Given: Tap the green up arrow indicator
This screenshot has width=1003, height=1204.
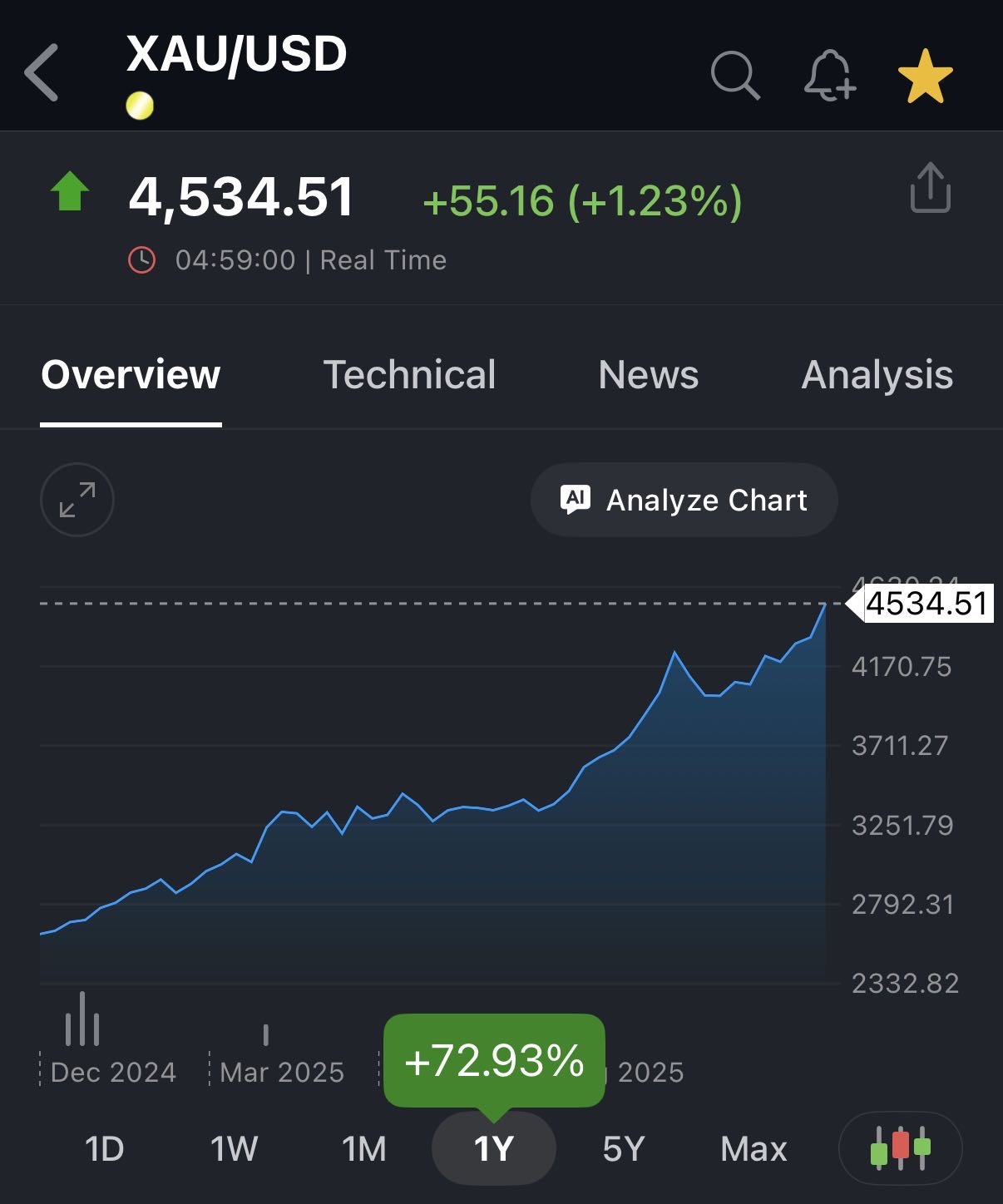Looking at the screenshot, I should coord(70,192).
